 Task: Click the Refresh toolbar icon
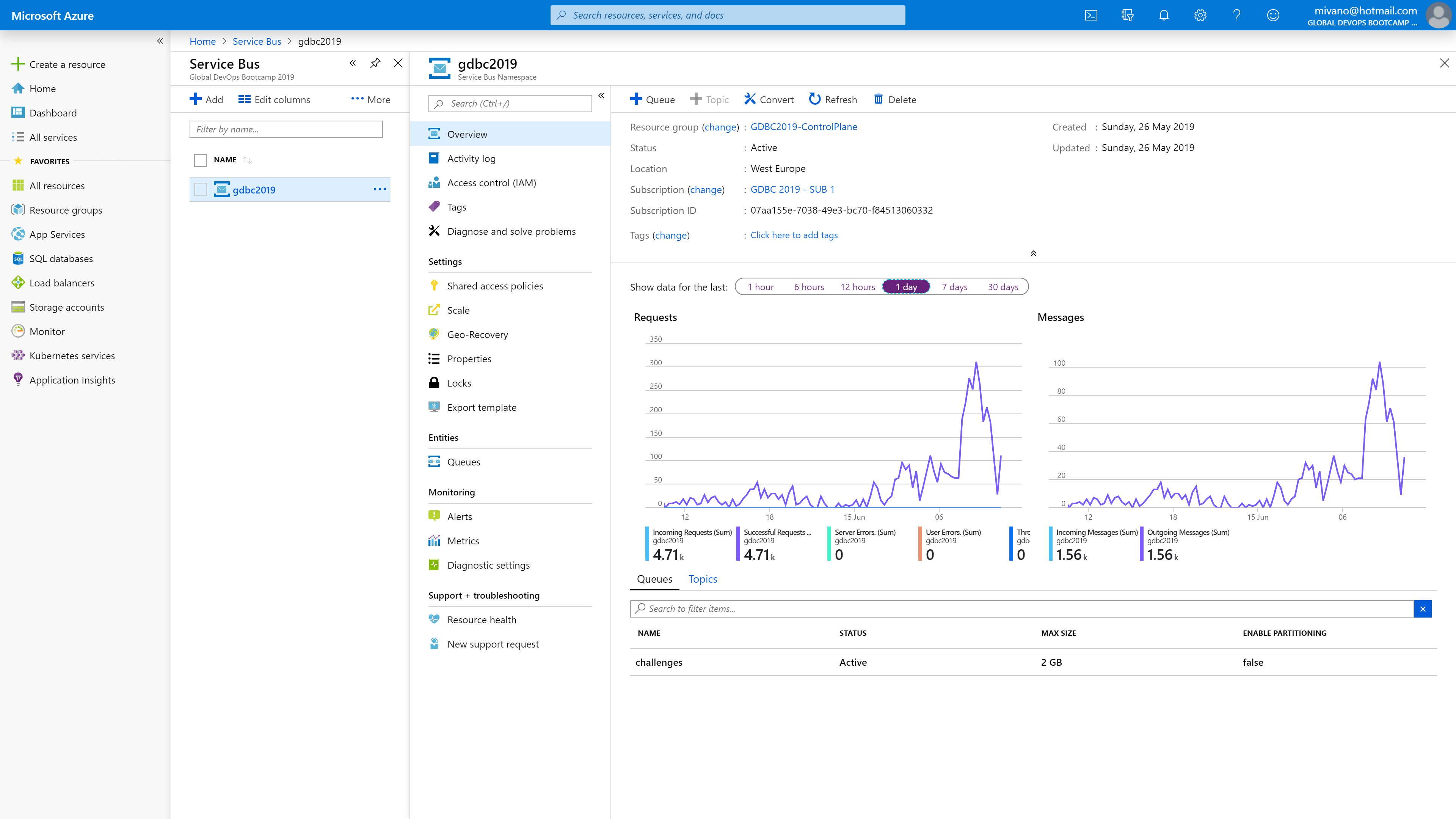[x=814, y=99]
